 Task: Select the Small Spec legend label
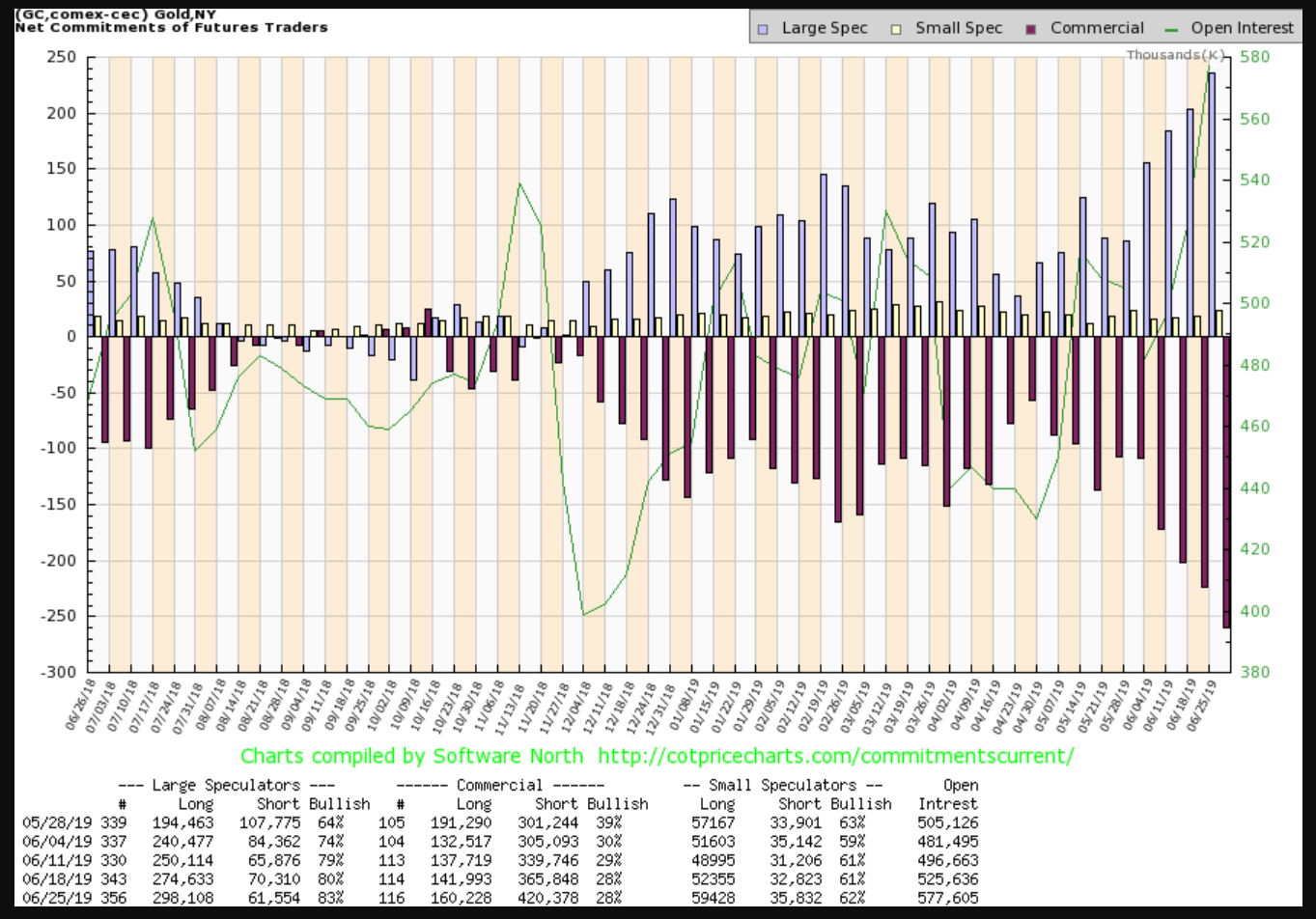959,28
